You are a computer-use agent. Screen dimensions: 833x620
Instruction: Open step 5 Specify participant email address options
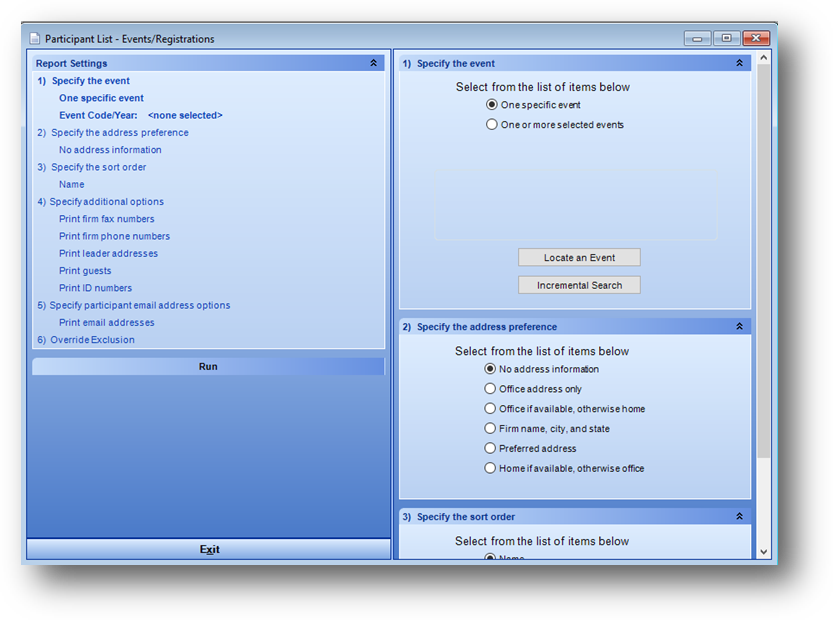(x=133, y=305)
